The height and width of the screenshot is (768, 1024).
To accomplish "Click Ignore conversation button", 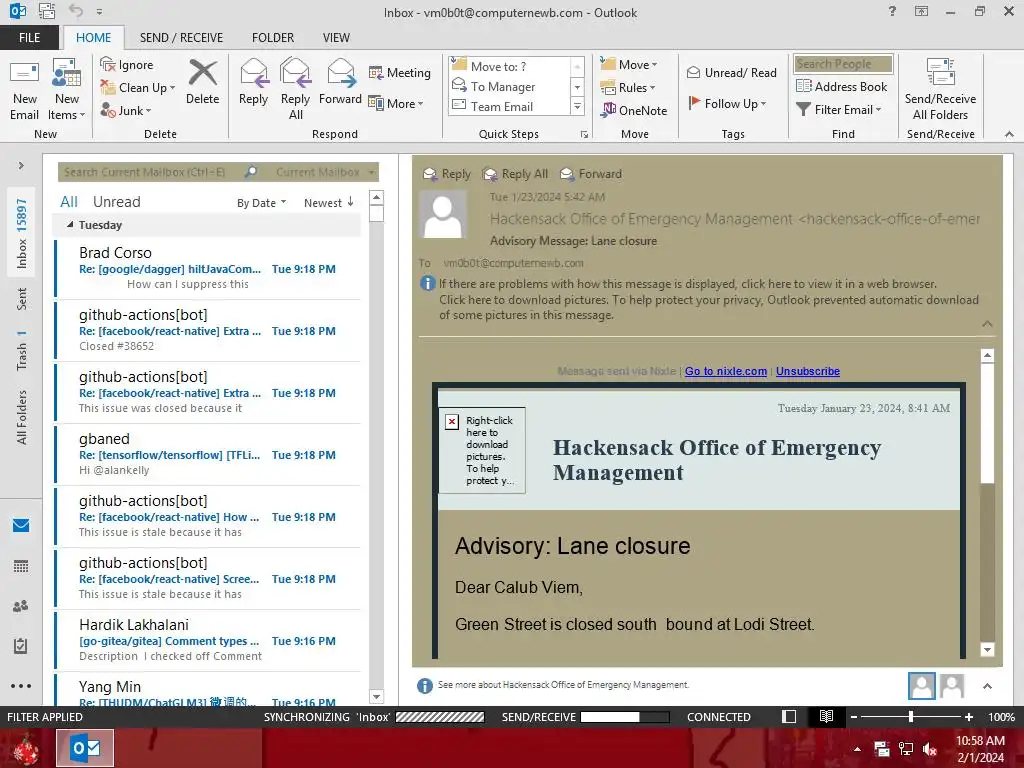I will click(x=127, y=65).
